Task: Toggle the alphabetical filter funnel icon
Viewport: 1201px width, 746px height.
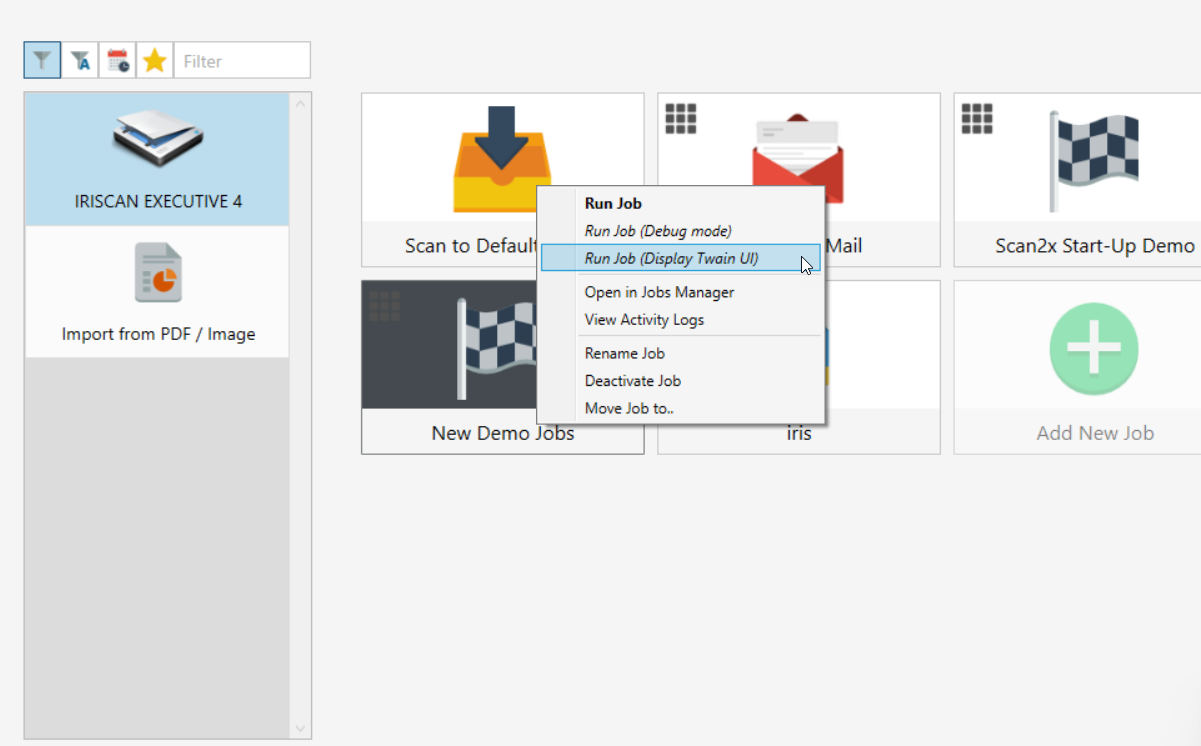Action: [x=80, y=61]
